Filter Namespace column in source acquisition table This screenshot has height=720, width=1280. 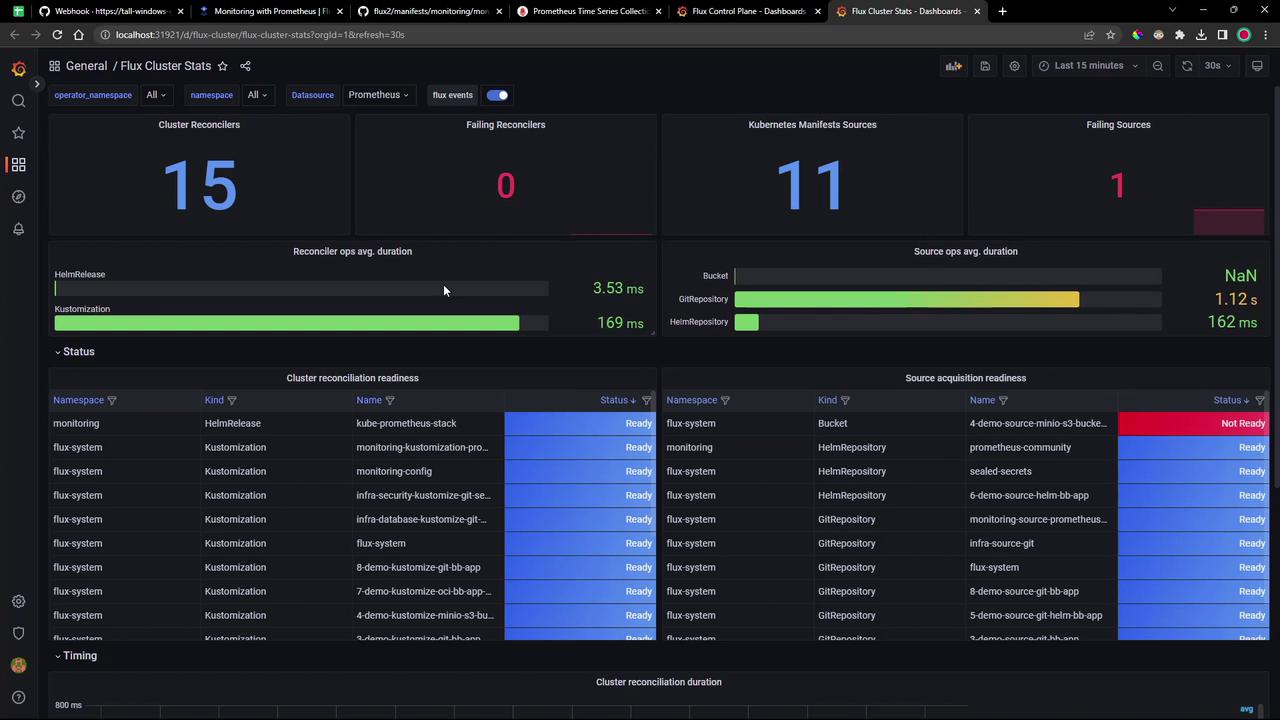click(725, 400)
